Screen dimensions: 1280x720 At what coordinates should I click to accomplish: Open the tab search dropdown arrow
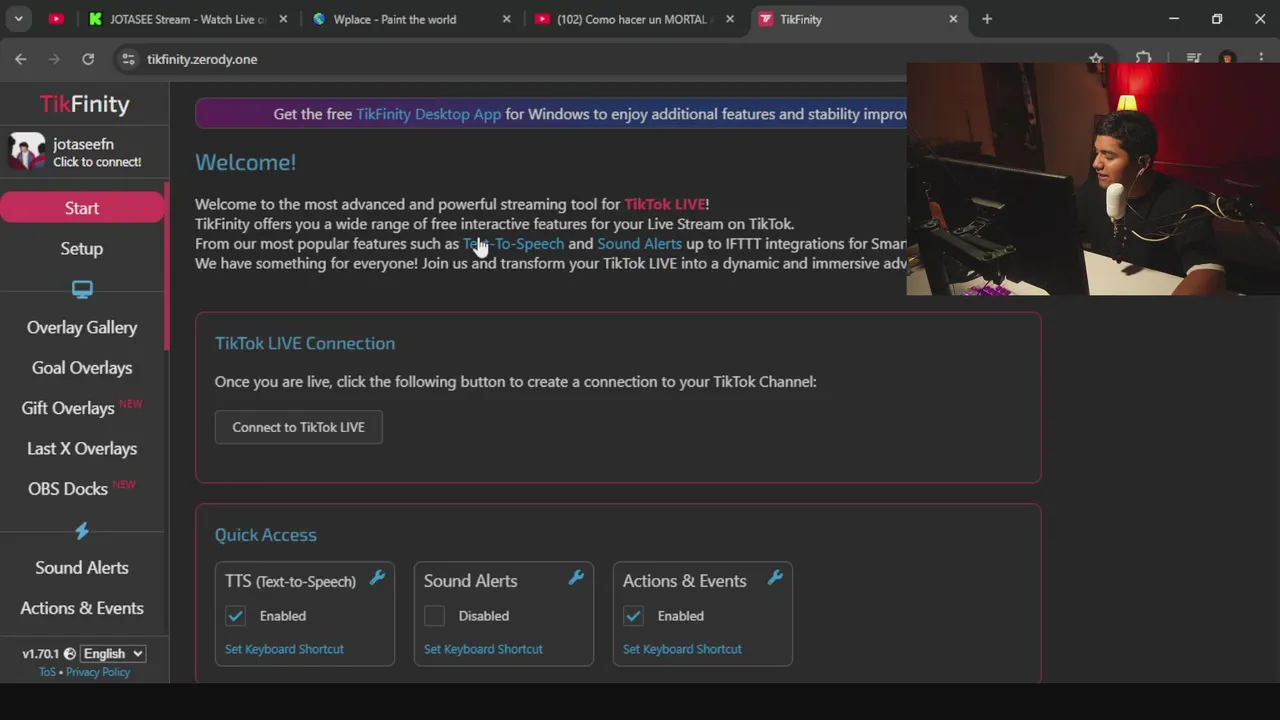coord(18,19)
